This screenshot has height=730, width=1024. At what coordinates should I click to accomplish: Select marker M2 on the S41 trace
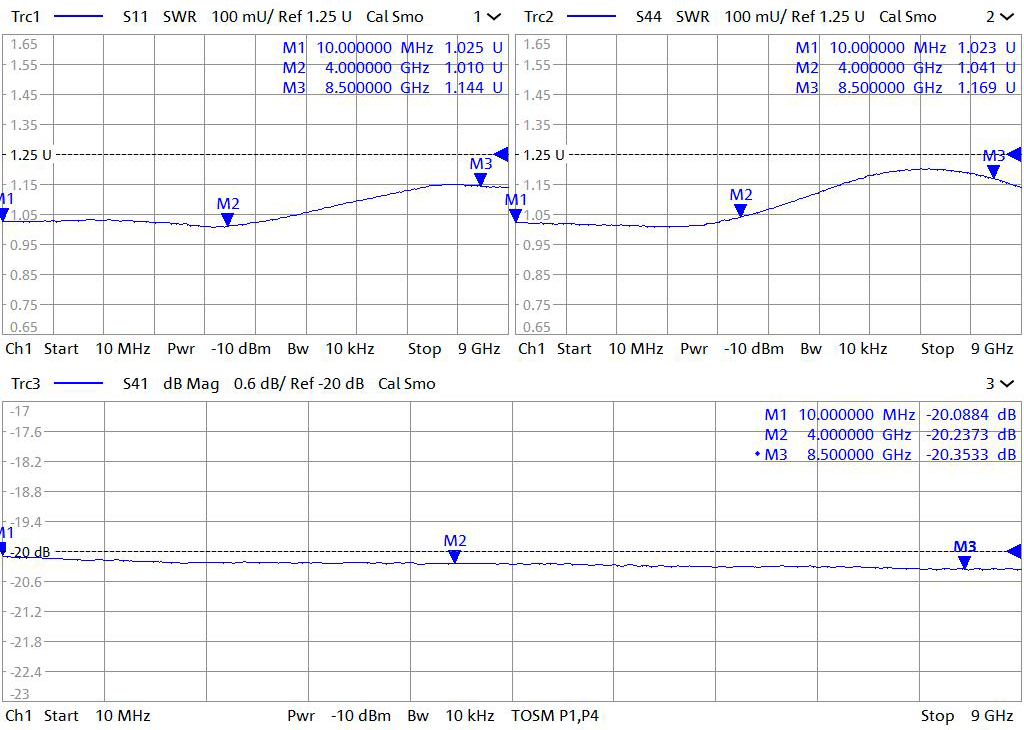tap(455, 555)
